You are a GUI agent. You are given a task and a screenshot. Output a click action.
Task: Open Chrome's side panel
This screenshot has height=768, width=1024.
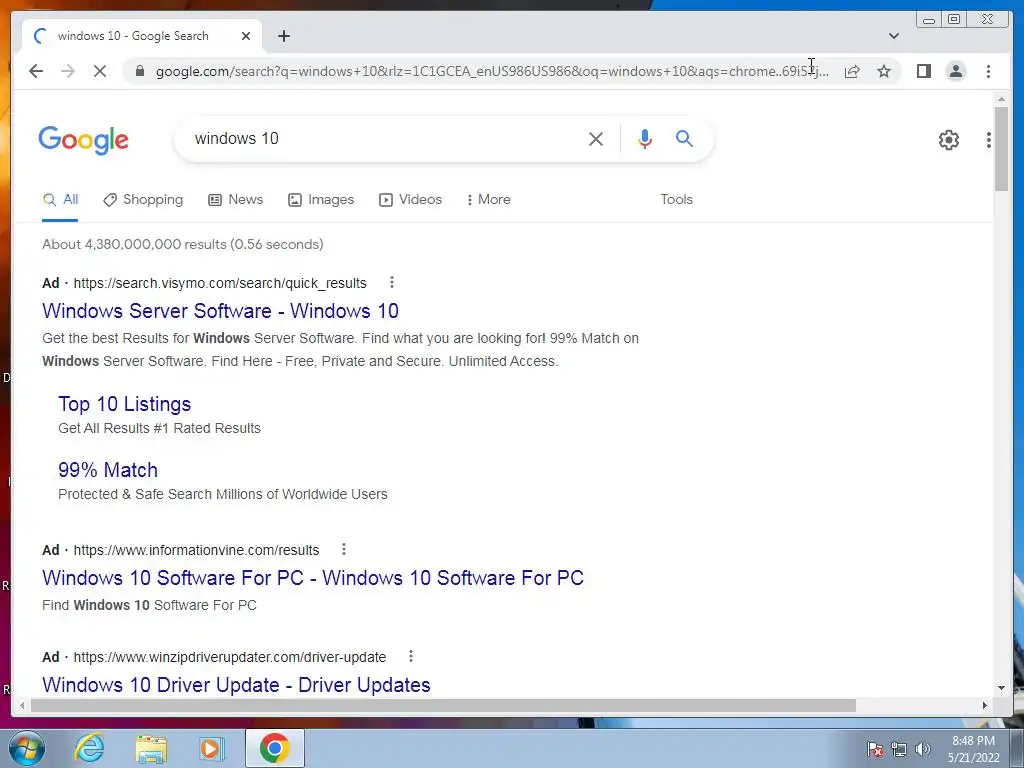tap(923, 71)
